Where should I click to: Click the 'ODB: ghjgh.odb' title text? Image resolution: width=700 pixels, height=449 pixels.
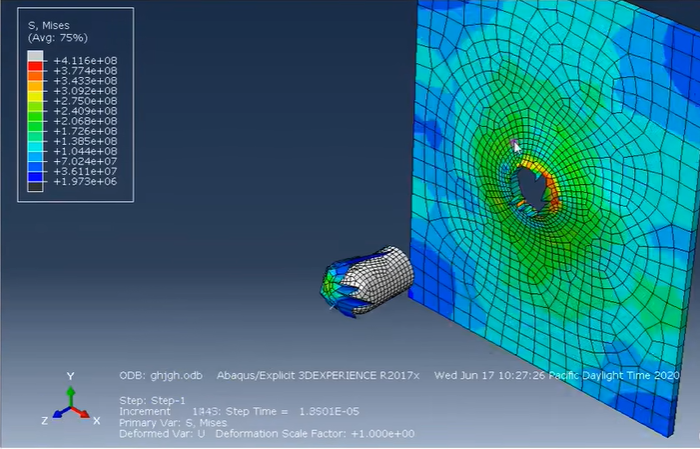pos(161,376)
